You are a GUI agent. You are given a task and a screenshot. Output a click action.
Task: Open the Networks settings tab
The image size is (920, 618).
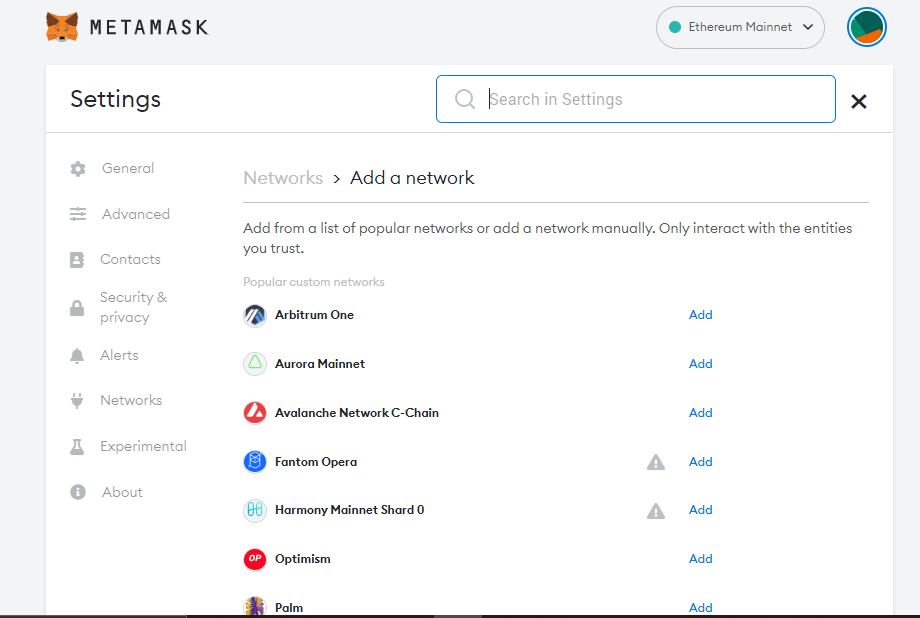[x=131, y=400]
